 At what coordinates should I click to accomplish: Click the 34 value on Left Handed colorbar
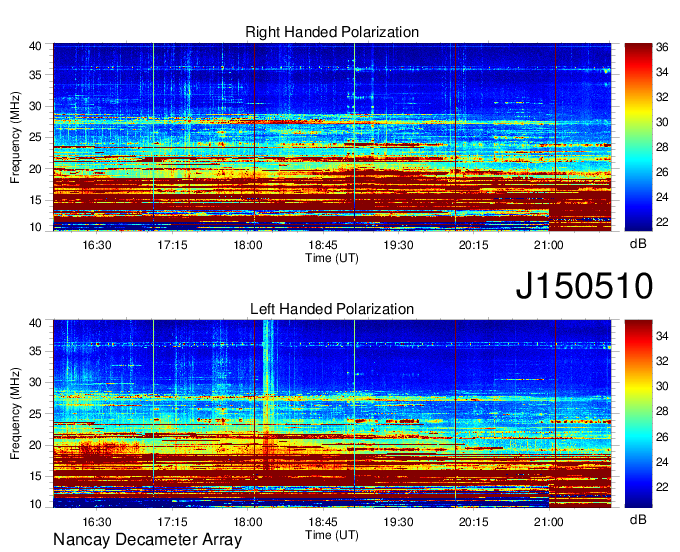point(662,336)
